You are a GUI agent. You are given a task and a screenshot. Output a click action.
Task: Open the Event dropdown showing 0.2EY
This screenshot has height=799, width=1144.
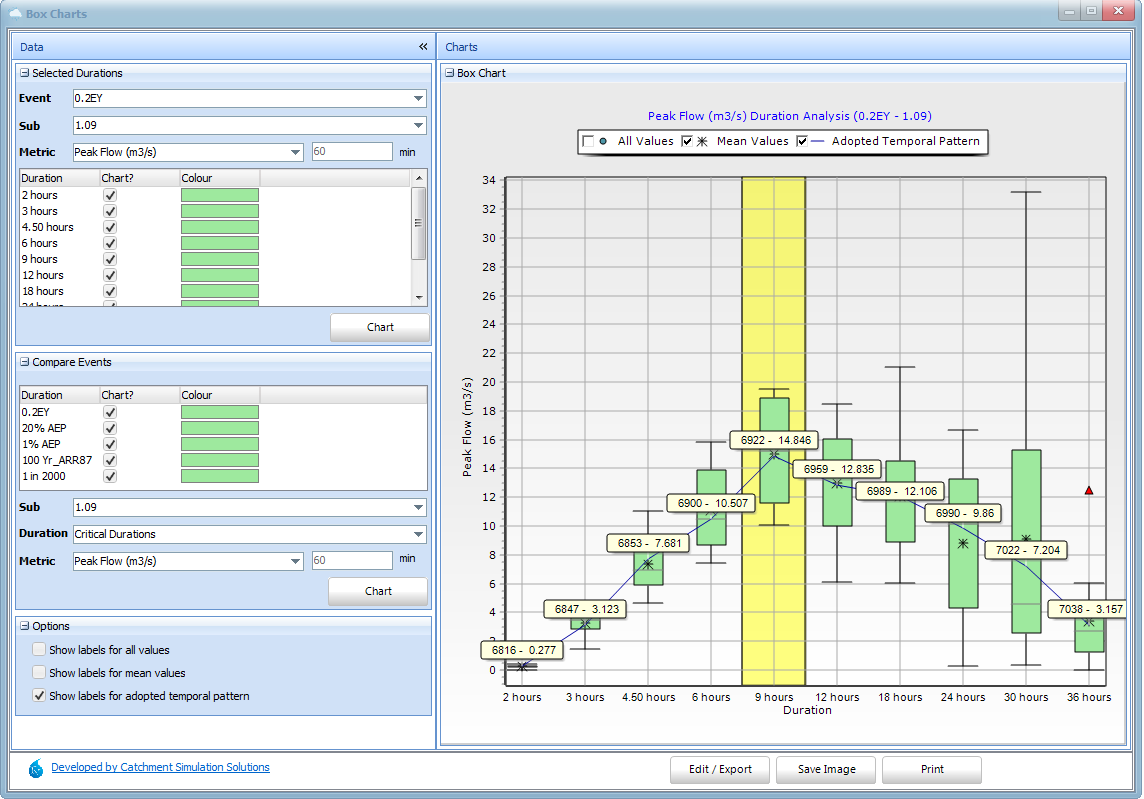418,98
